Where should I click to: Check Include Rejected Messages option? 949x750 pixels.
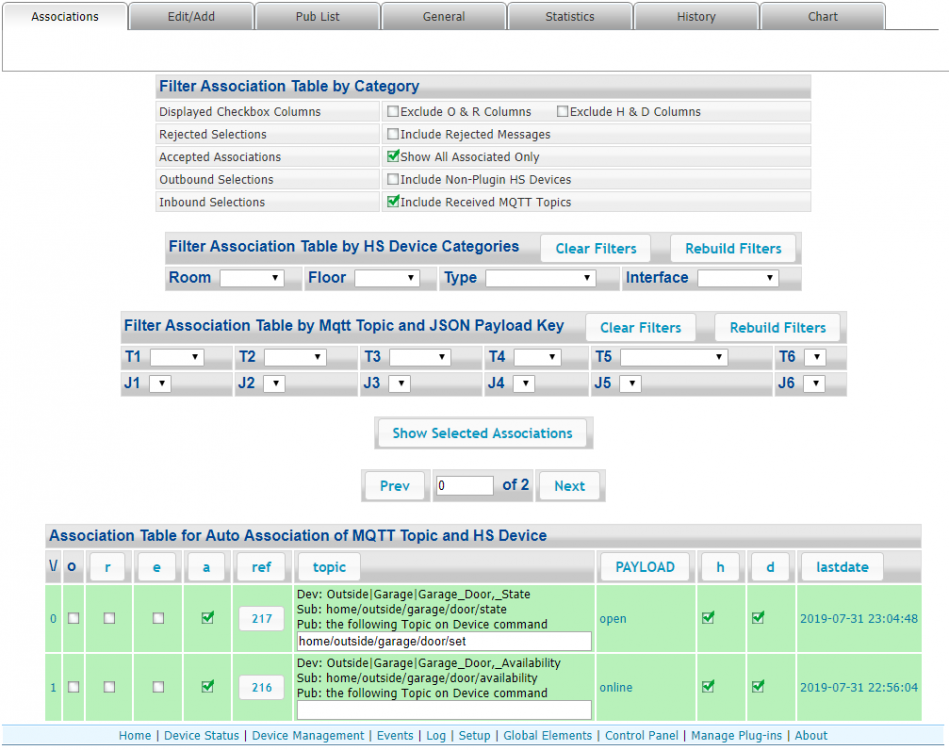click(393, 134)
